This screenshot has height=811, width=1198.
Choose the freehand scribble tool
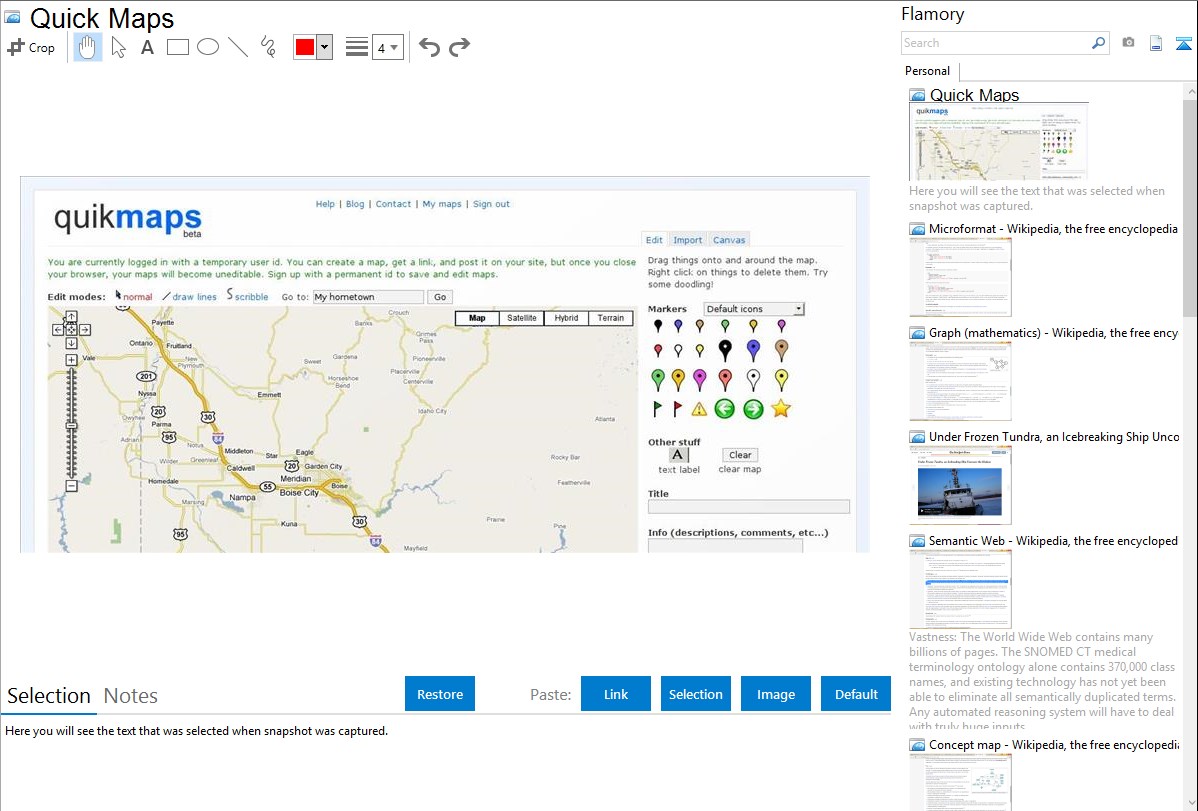[268, 47]
